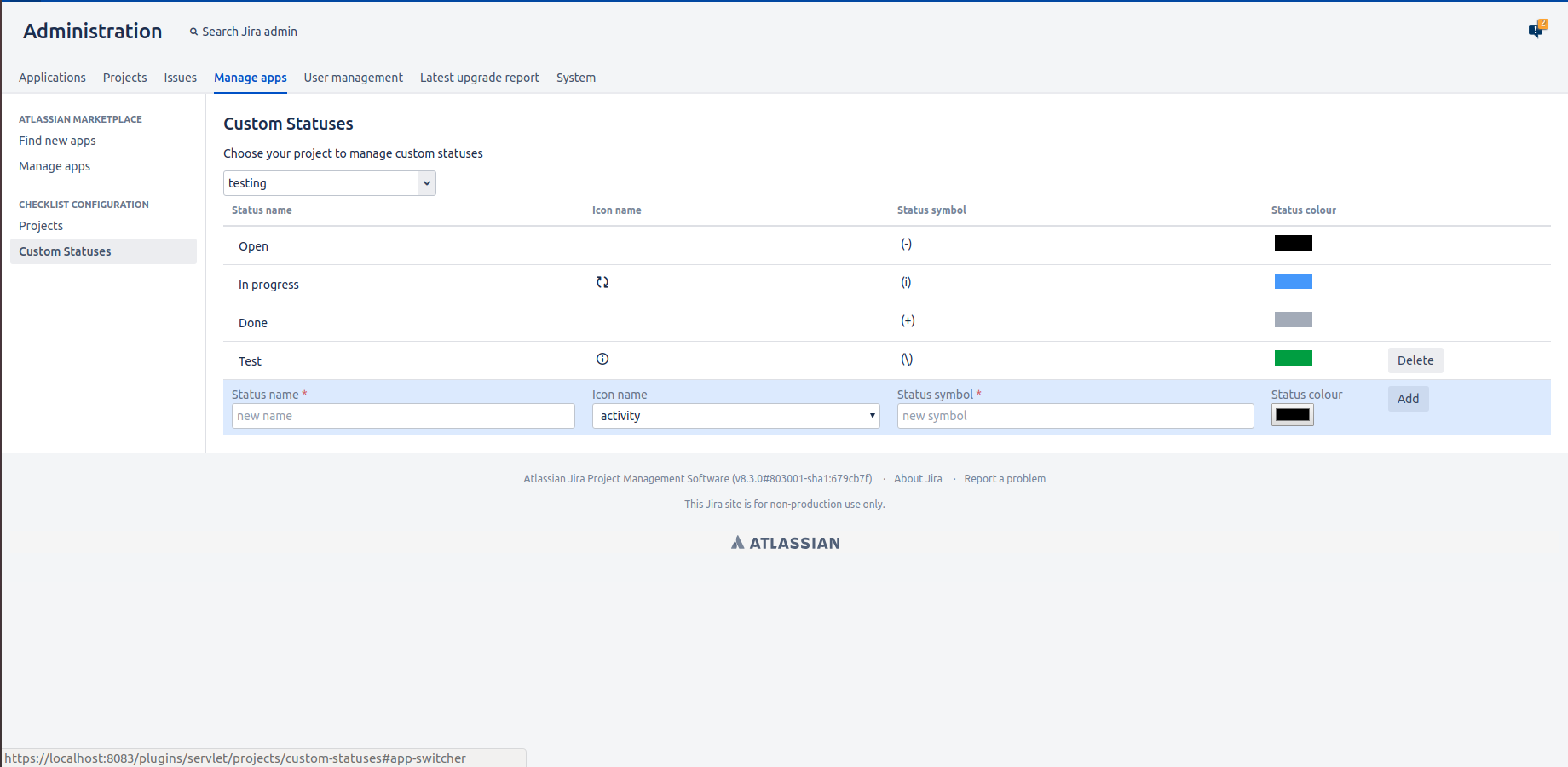Open the System admin section
Image resolution: width=1568 pixels, height=767 pixels.
pyautogui.click(x=575, y=78)
